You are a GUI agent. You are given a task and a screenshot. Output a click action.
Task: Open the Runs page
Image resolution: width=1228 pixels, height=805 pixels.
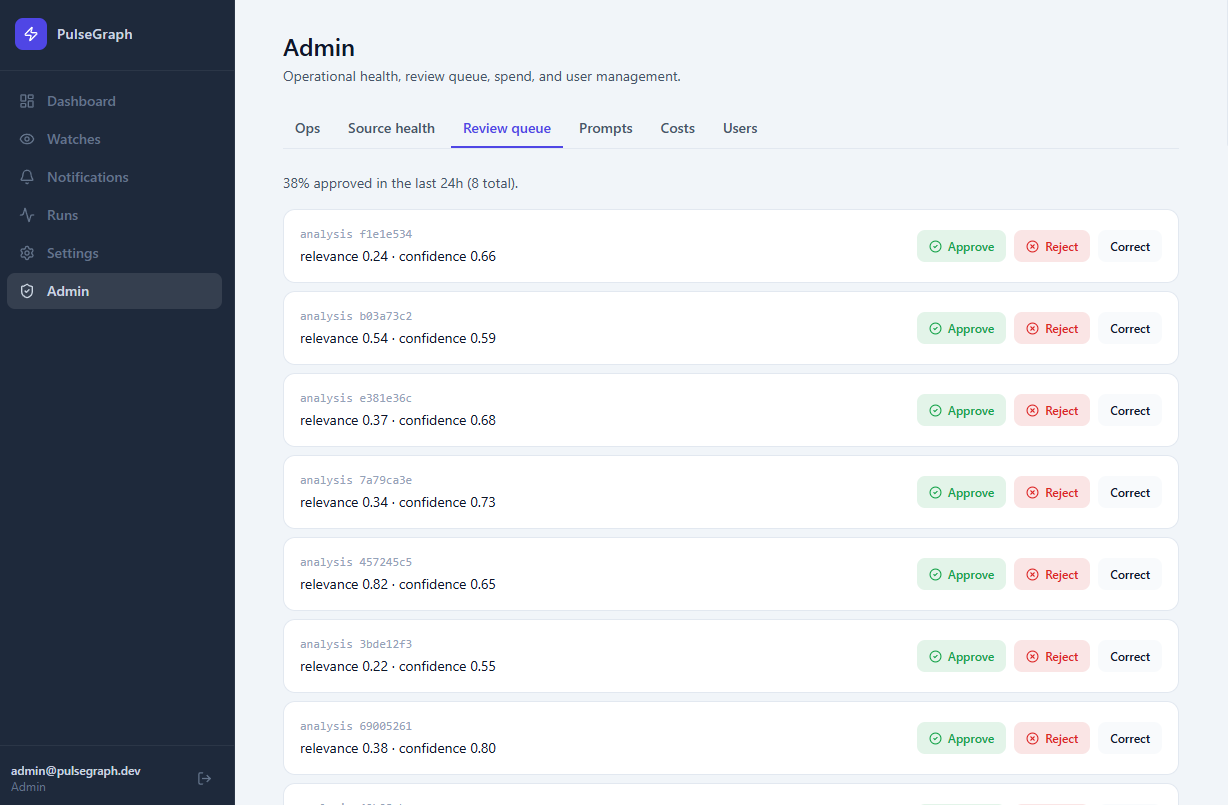tap(114, 215)
